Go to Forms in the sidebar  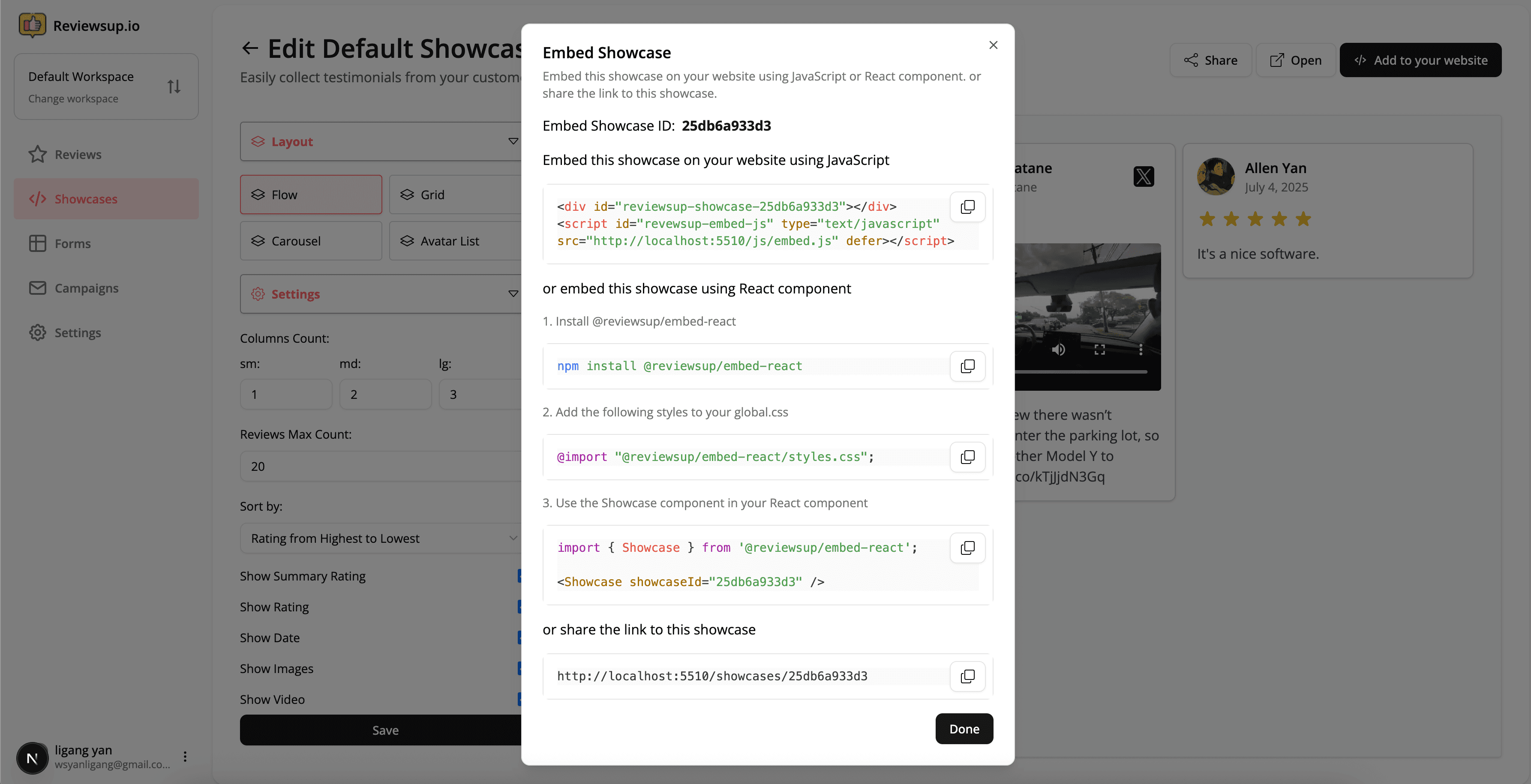coord(106,243)
